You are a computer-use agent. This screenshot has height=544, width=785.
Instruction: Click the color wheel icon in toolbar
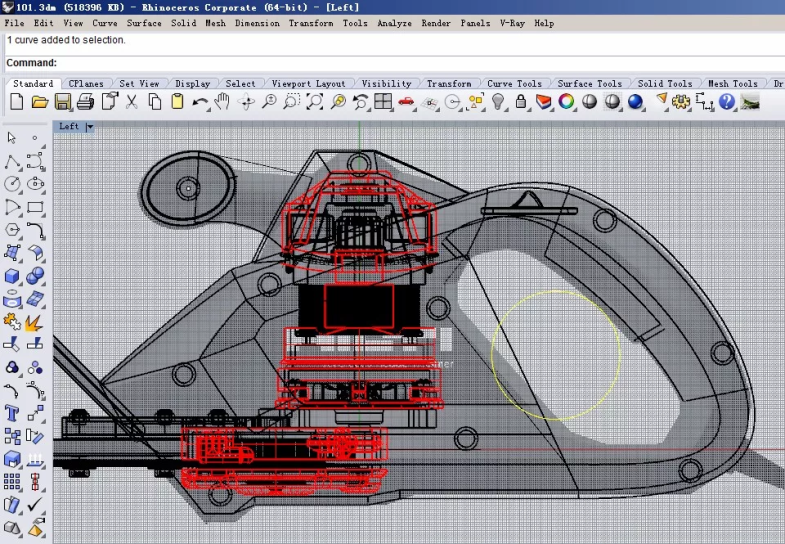click(566, 102)
